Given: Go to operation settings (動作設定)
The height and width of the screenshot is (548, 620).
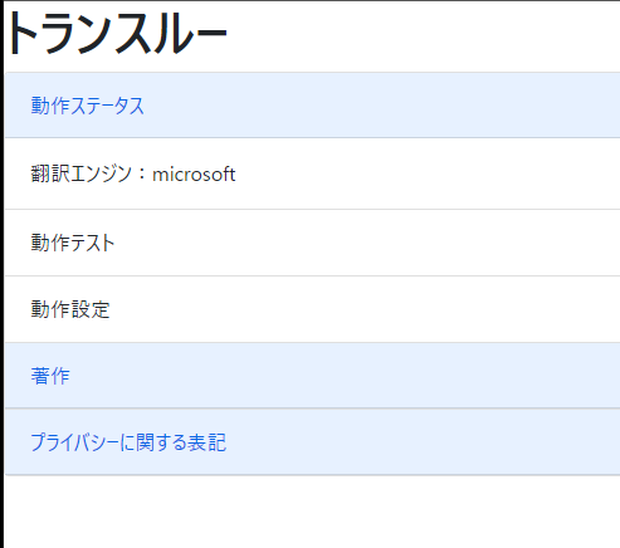Looking at the screenshot, I should pyautogui.click(x=70, y=309).
